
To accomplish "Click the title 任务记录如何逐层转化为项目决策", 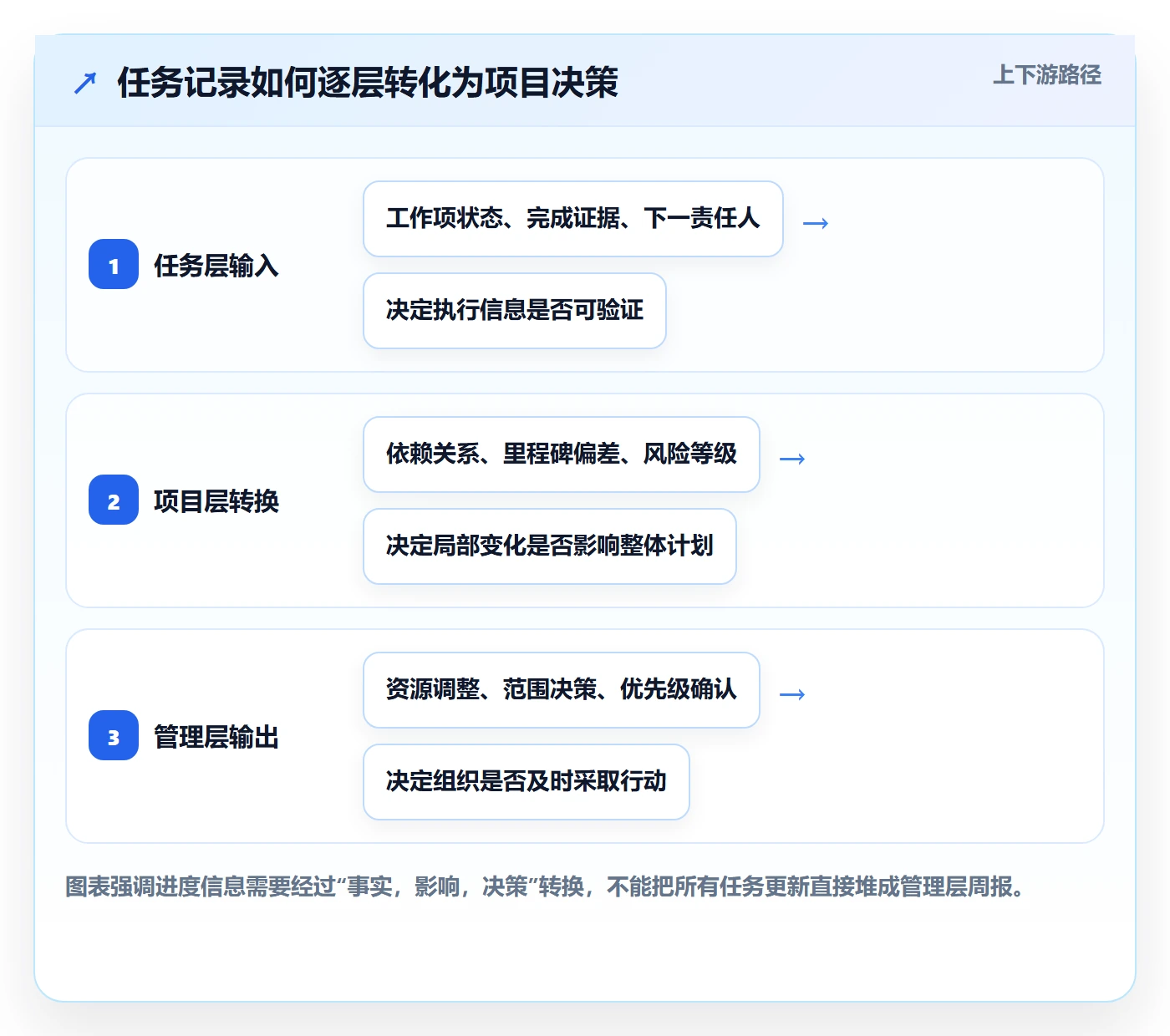I will (x=368, y=83).
